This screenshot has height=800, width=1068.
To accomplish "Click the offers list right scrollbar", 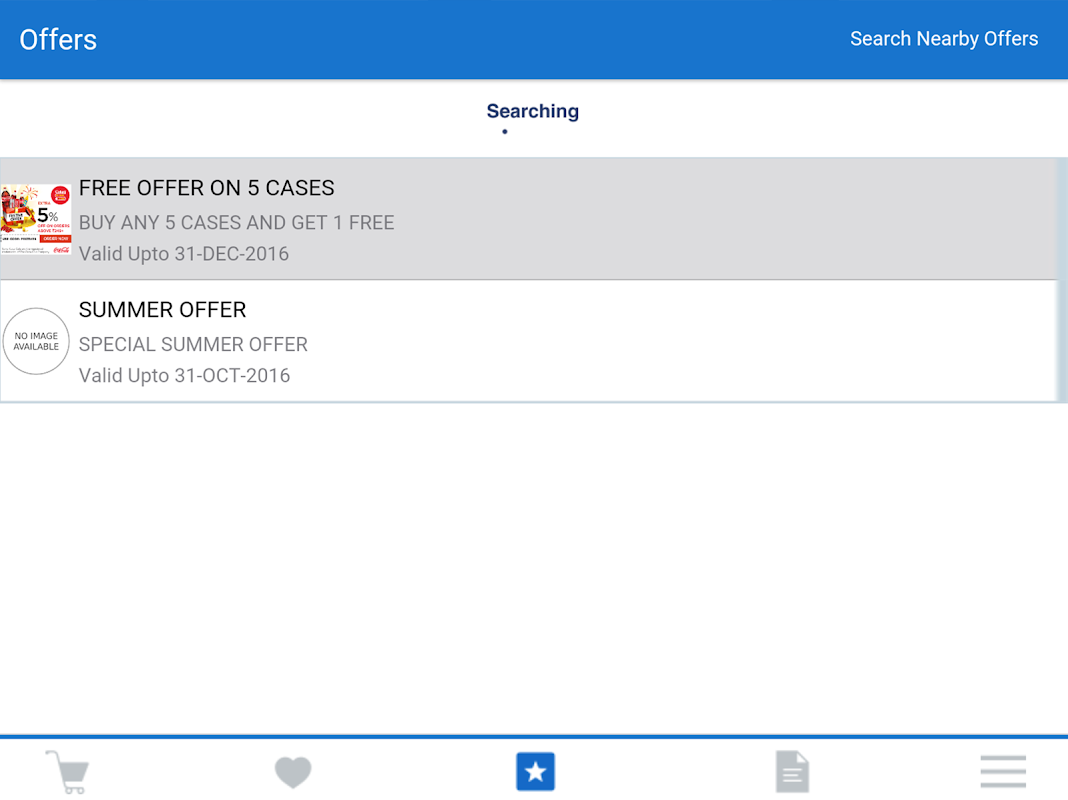I will click(1062, 280).
